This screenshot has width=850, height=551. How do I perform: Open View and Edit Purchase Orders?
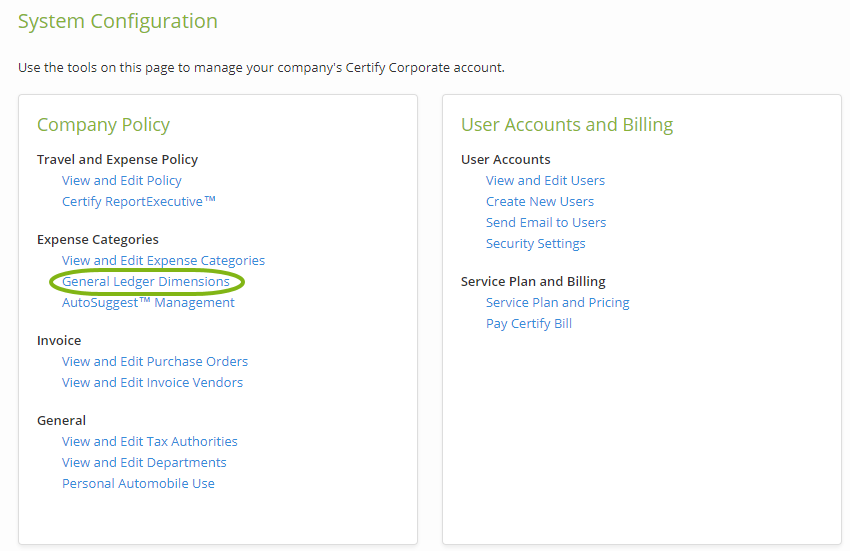pos(154,362)
